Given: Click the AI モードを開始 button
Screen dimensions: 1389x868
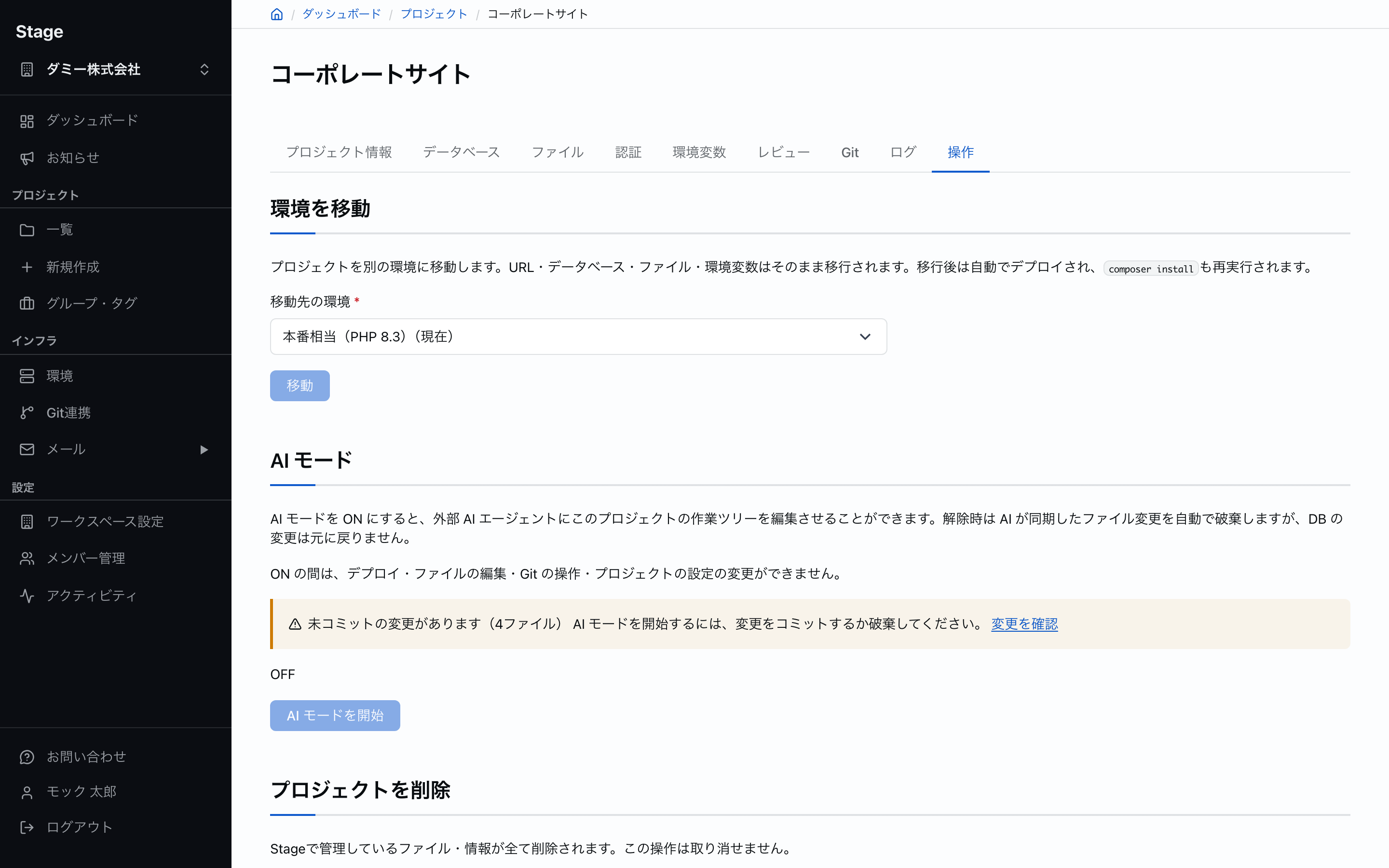Looking at the screenshot, I should (x=335, y=715).
